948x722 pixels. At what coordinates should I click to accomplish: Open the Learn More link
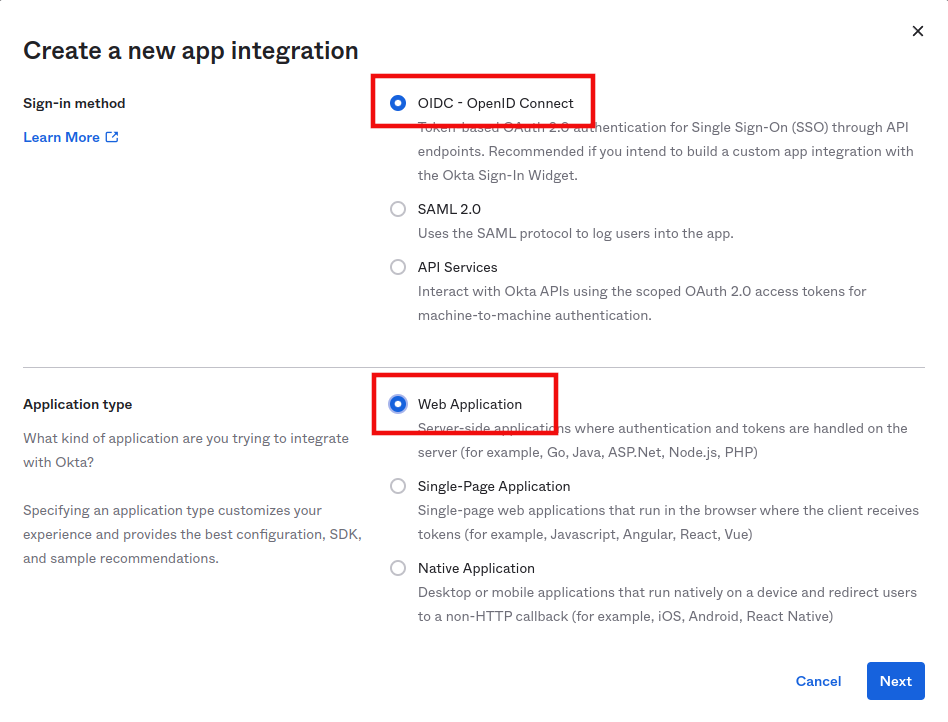(x=61, y=137)
